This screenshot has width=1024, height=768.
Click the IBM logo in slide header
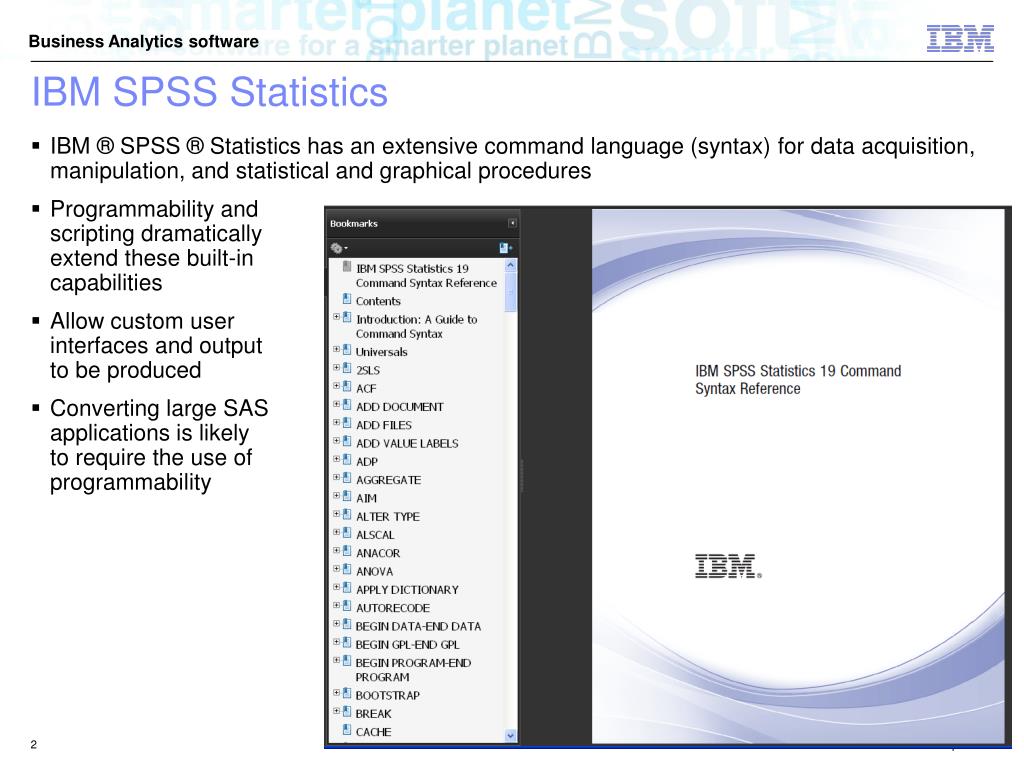(960, 39)
